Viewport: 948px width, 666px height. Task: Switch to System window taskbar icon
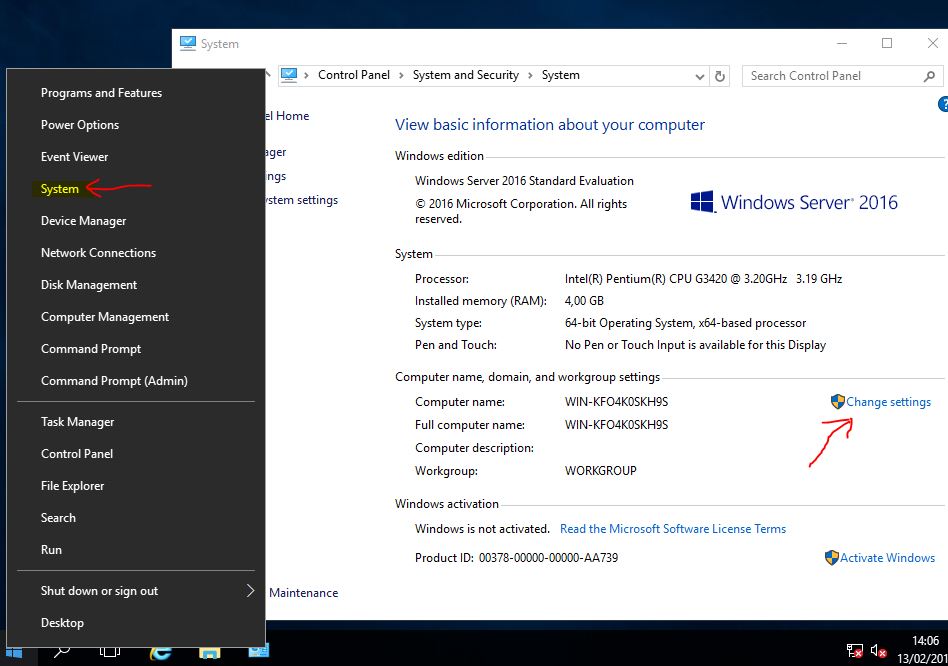pos(259,651)
